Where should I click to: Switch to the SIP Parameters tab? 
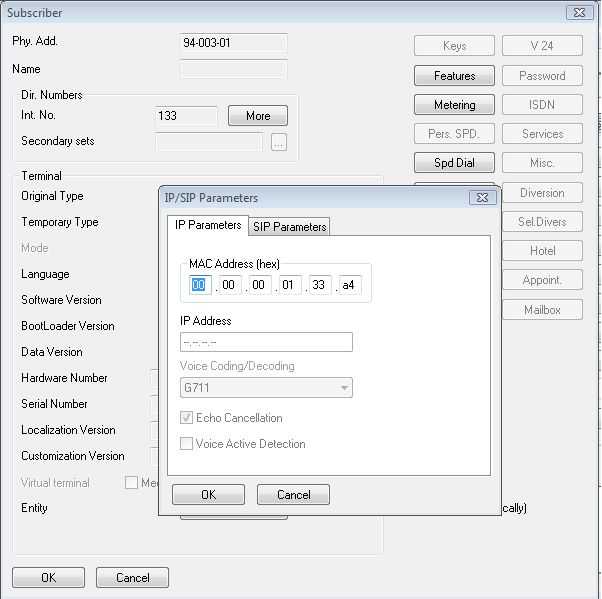[x=289, y=227]
